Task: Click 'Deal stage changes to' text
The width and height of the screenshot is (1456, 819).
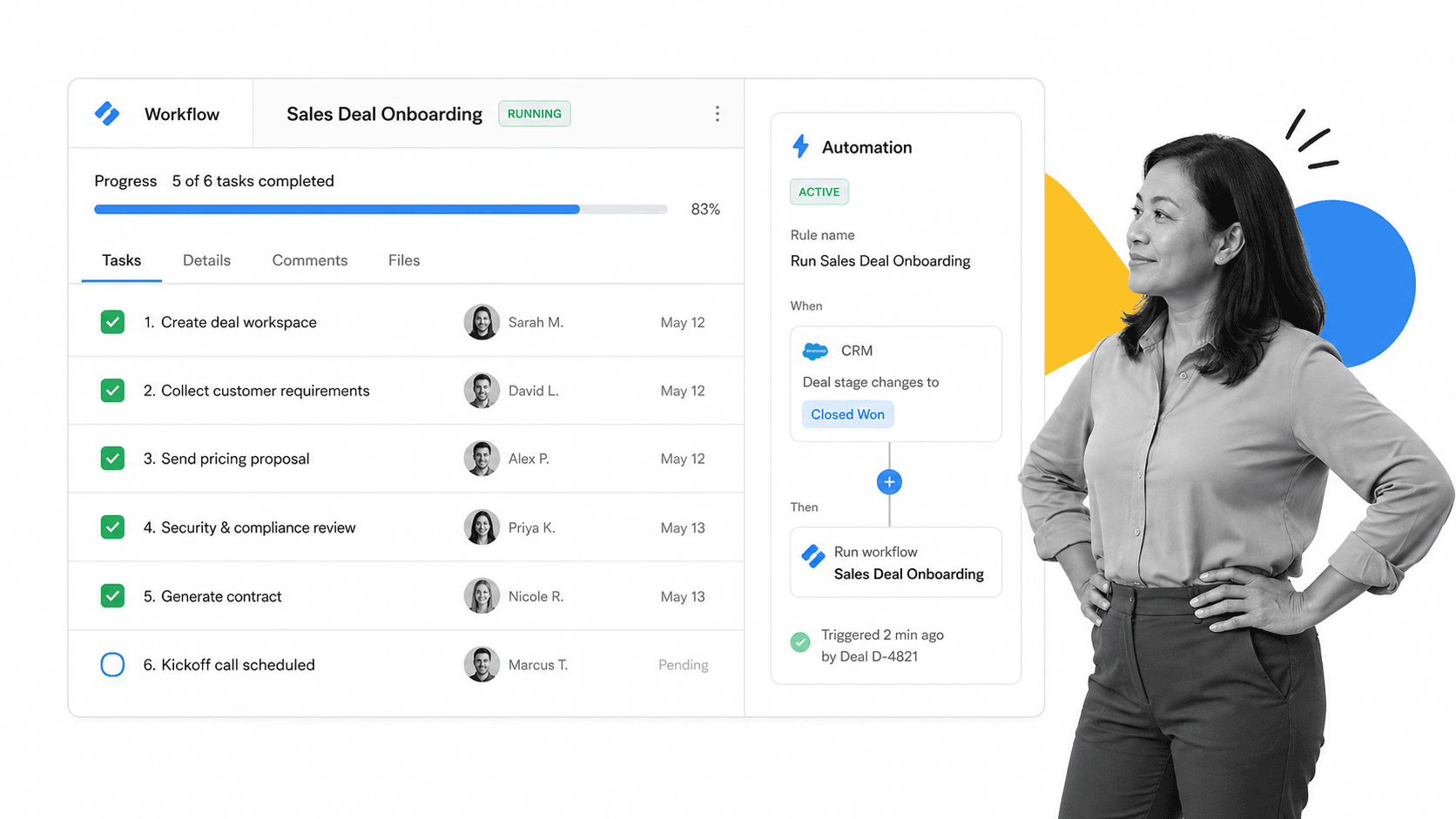Action: [870, 382]
